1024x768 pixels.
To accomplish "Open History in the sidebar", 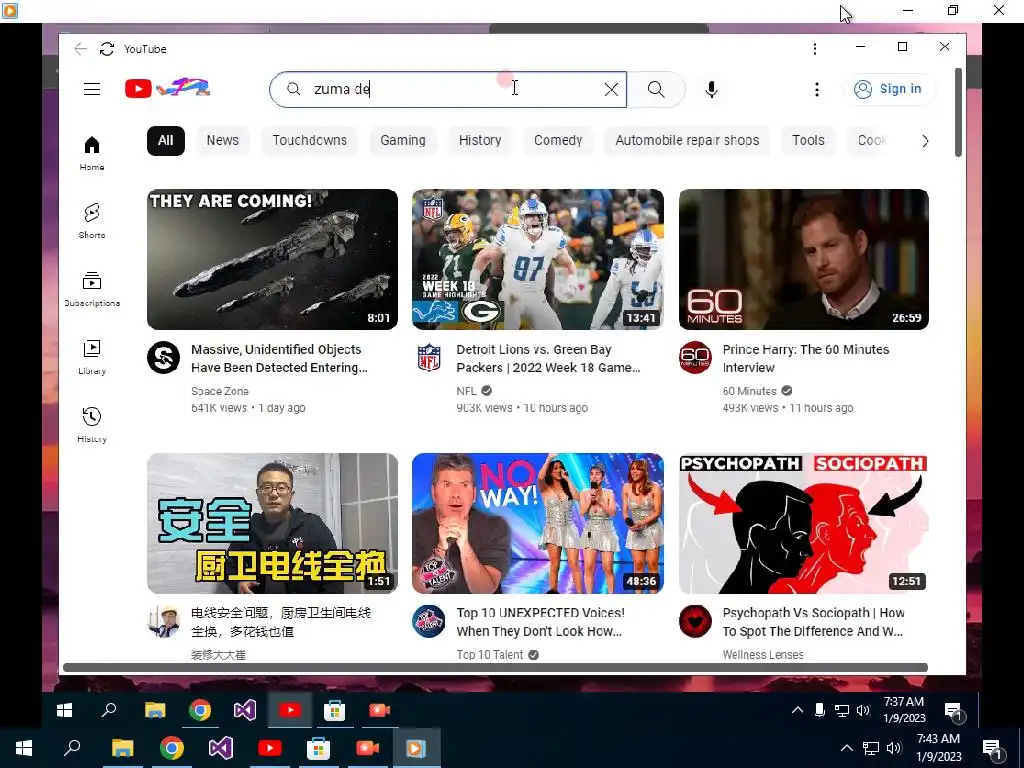I will (92, 425).
